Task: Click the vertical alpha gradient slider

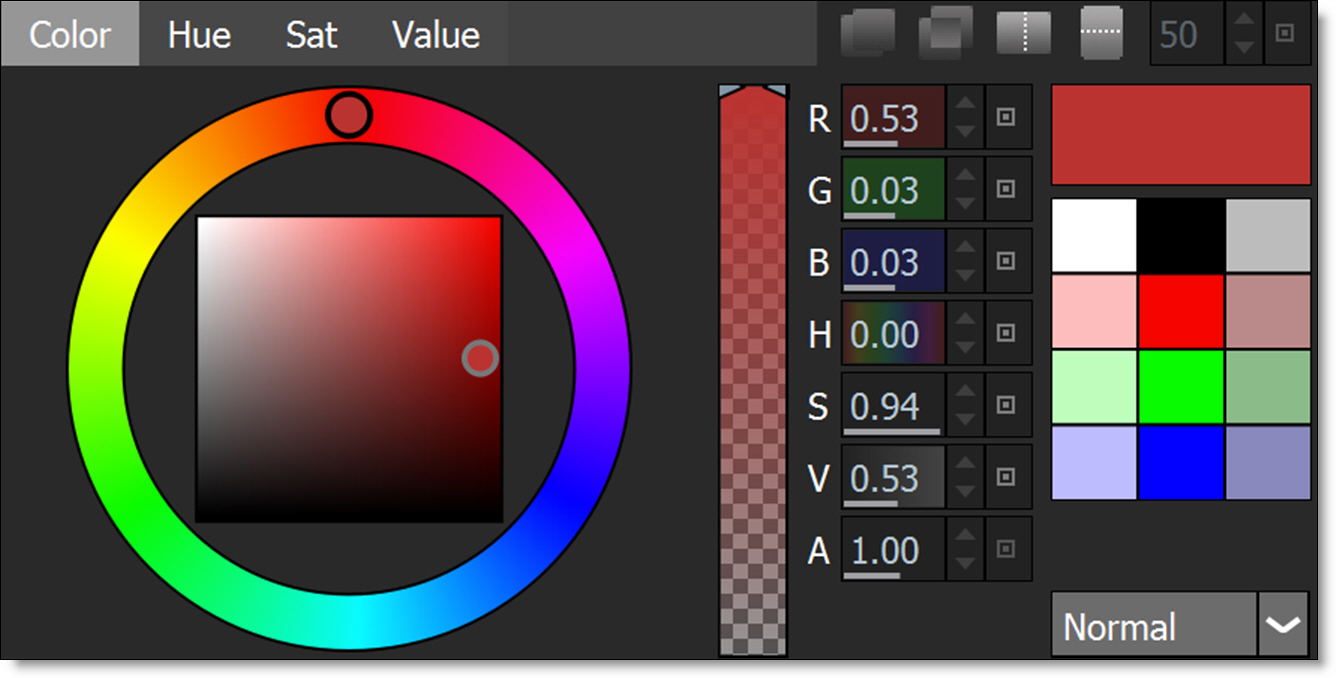Action: [753, 380]
